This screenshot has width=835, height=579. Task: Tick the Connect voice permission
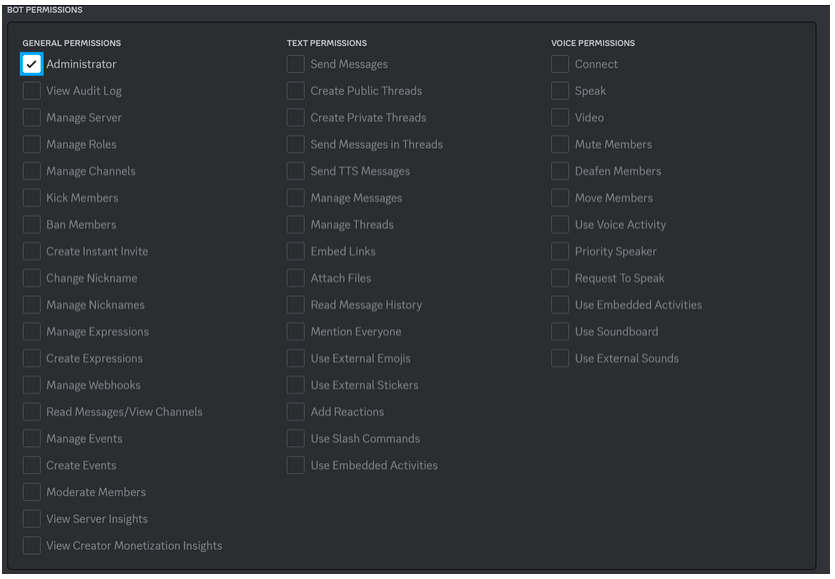click(x=560, y=64)
